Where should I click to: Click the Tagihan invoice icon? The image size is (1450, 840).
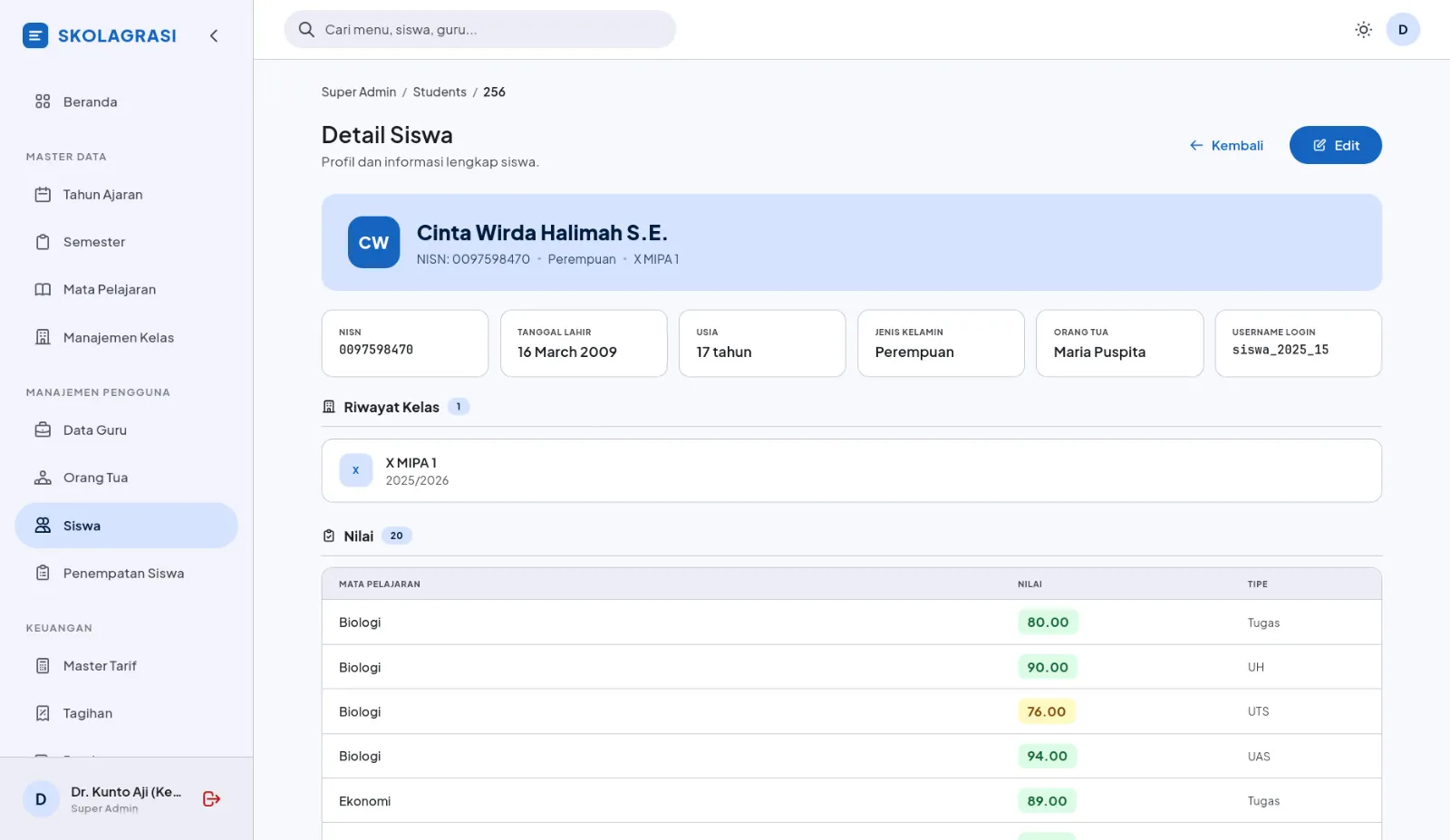43,713
